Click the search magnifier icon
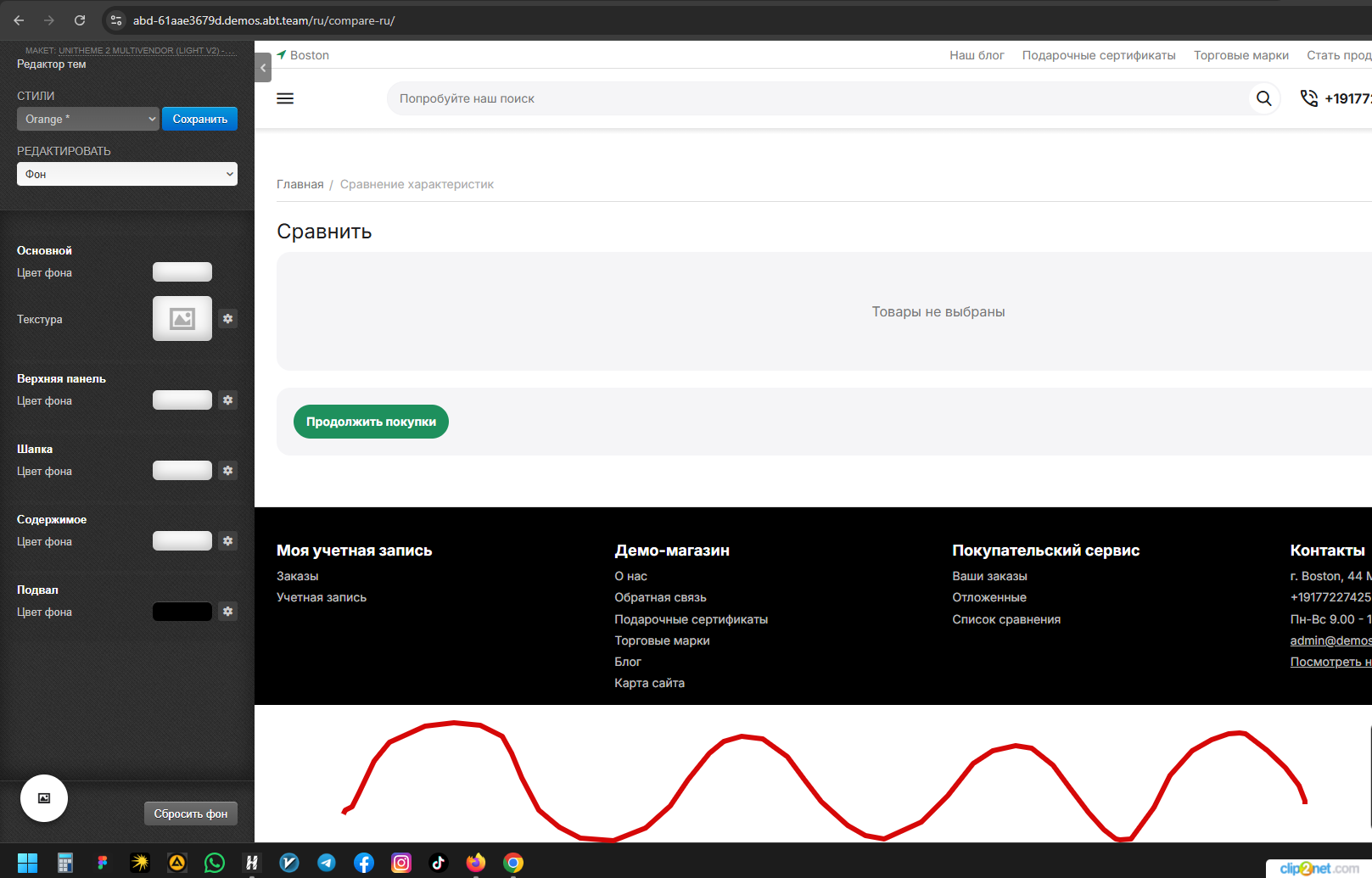Viewport: 1372px width, 878px height. pyautogui.click(x=1263, y=98)
